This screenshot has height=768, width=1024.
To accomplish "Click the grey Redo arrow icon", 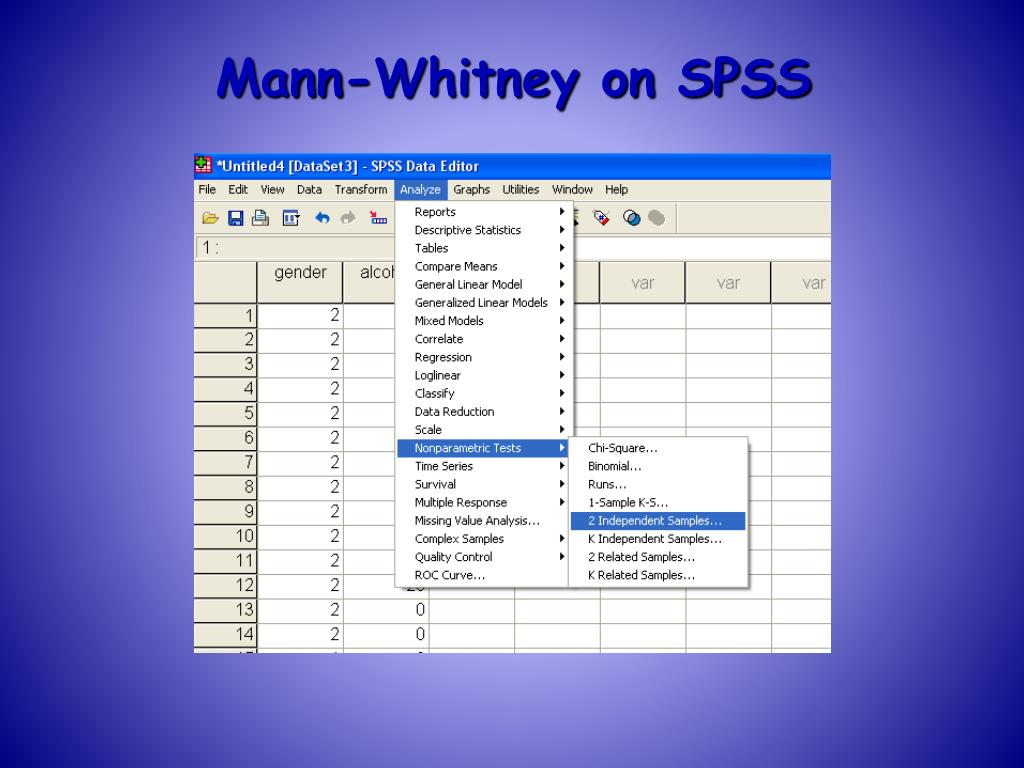I will pyautogui.click(x=348, y=218).
